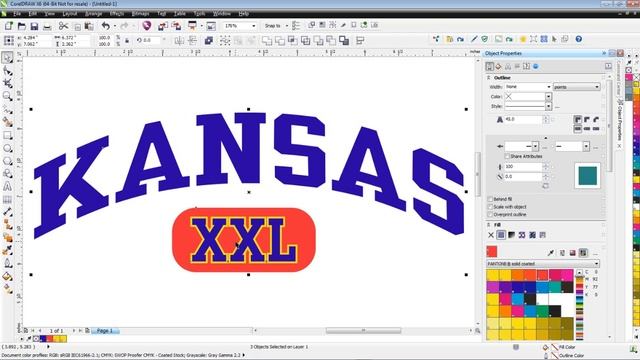Select No fill X in Fill section
The width and height of the screenshot is (640, 360).
[x=491, y=235]
